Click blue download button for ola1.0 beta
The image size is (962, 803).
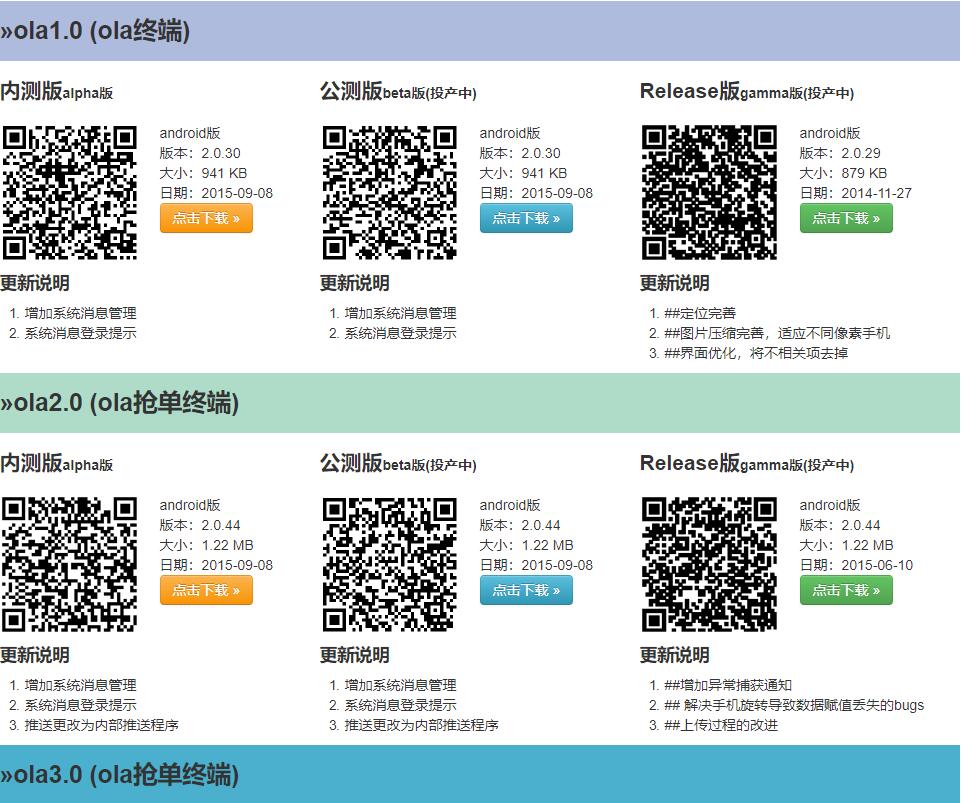526,218
